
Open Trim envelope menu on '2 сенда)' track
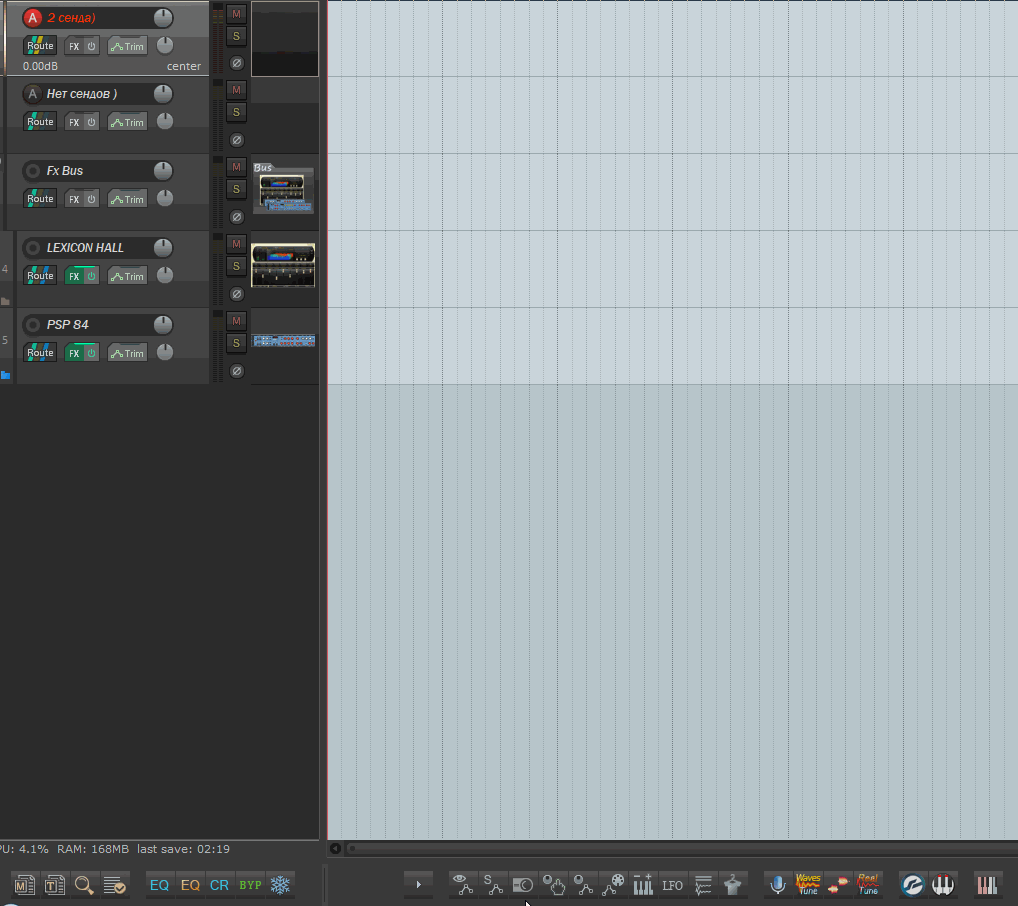127,46
